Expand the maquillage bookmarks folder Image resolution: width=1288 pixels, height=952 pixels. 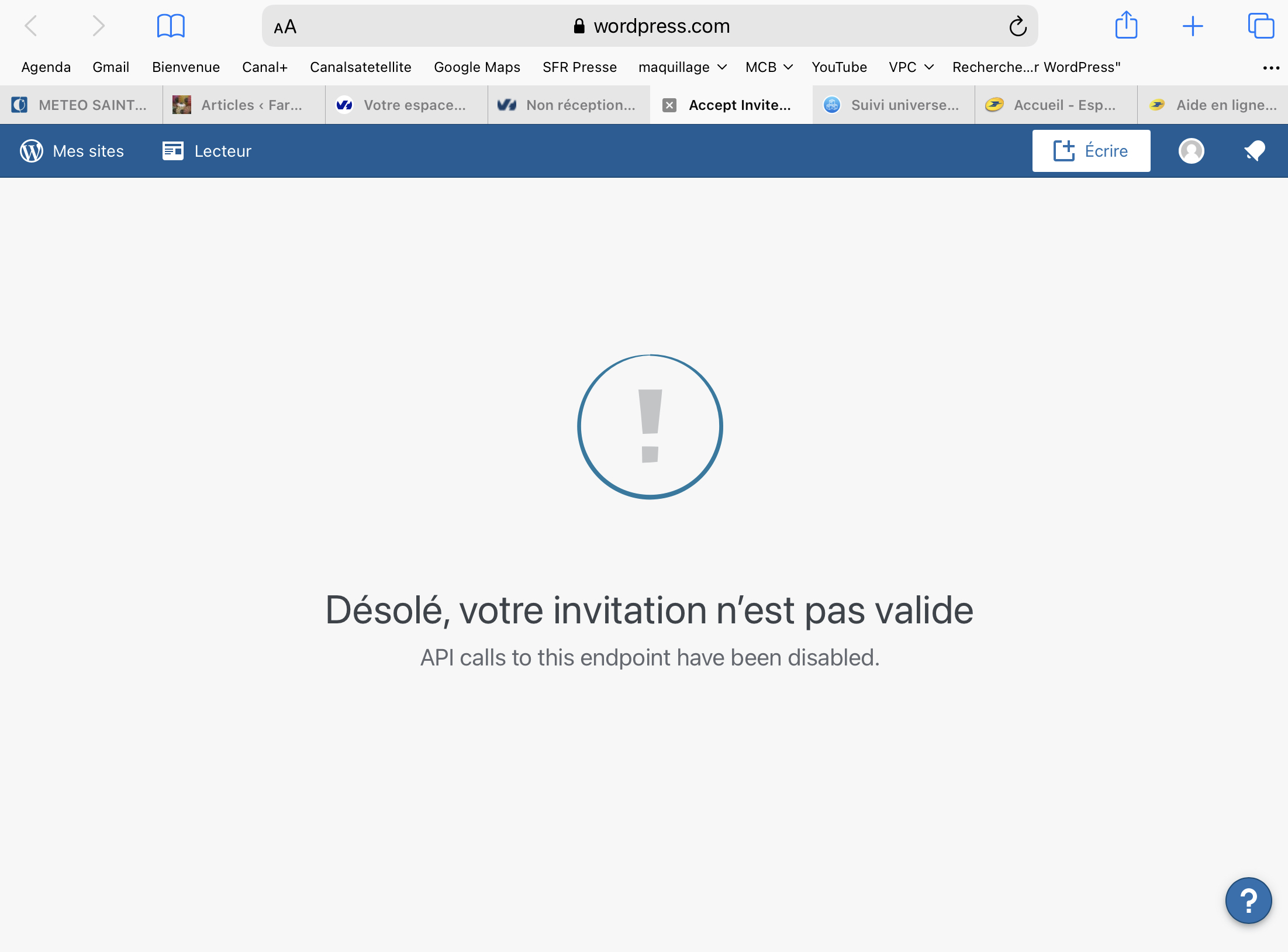[x=682, y=67]
